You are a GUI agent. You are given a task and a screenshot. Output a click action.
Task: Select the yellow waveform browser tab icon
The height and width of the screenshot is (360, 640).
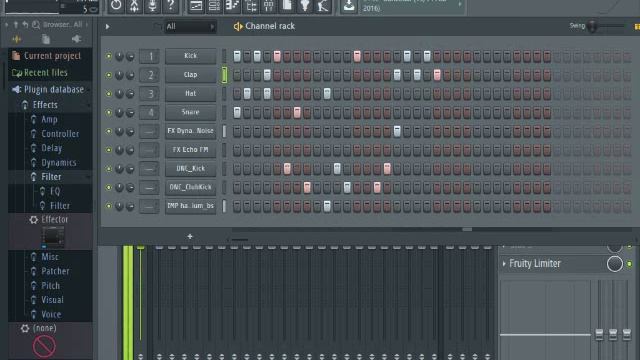pos(17,39)
